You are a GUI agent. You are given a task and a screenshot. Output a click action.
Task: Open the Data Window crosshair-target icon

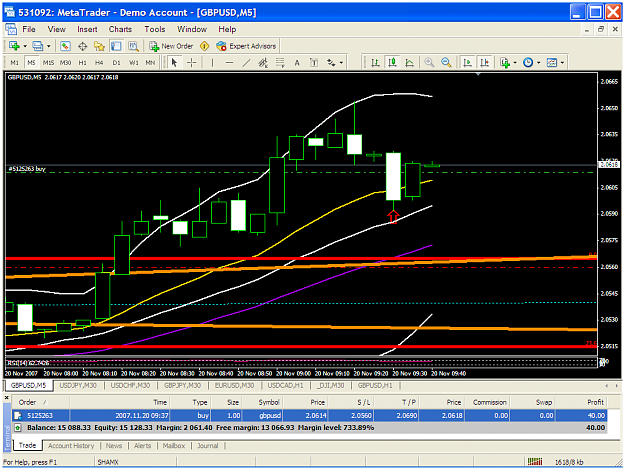(83, 46)
